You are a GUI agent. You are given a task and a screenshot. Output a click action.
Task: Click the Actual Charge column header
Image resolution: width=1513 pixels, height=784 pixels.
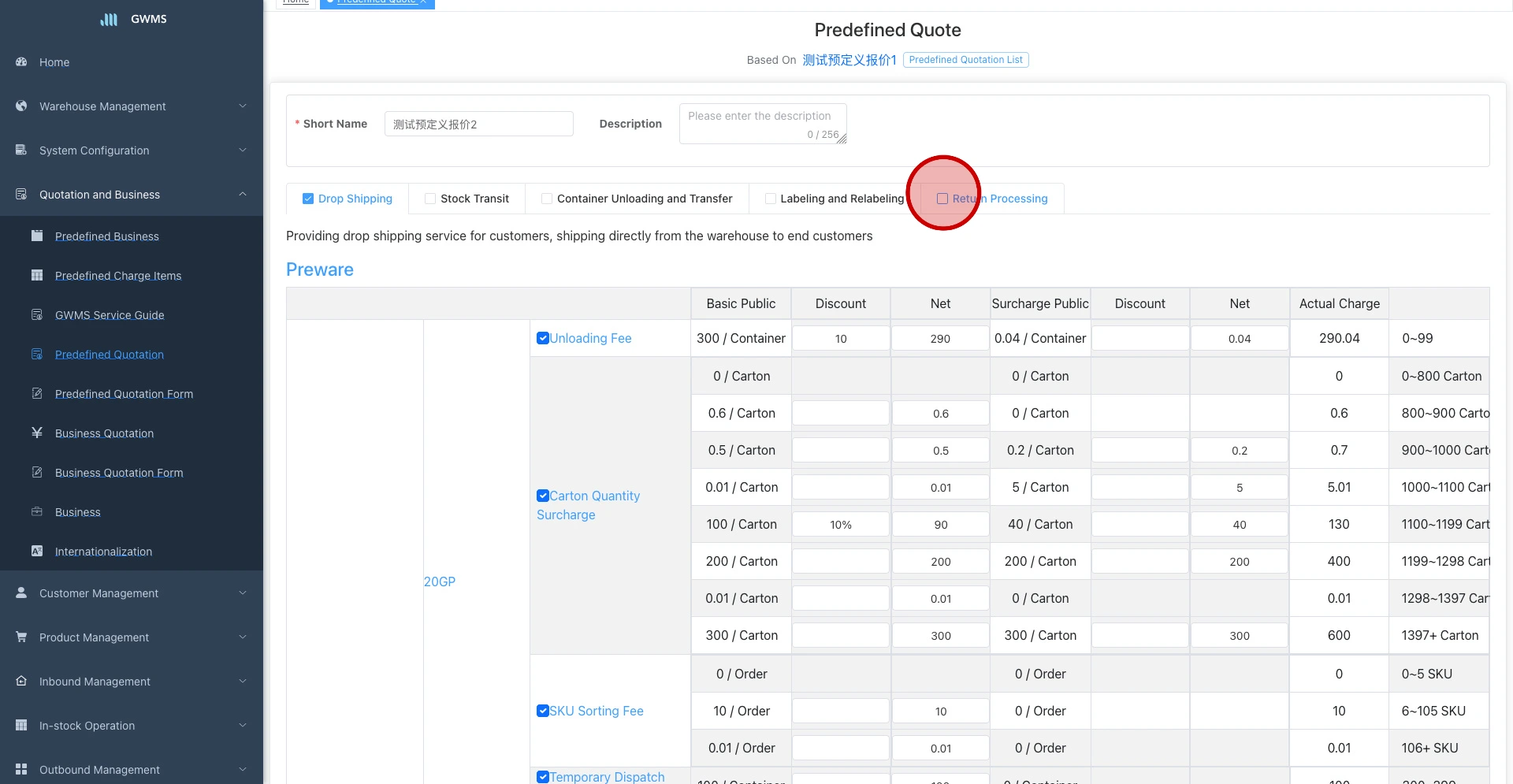tap(1339, 303)
